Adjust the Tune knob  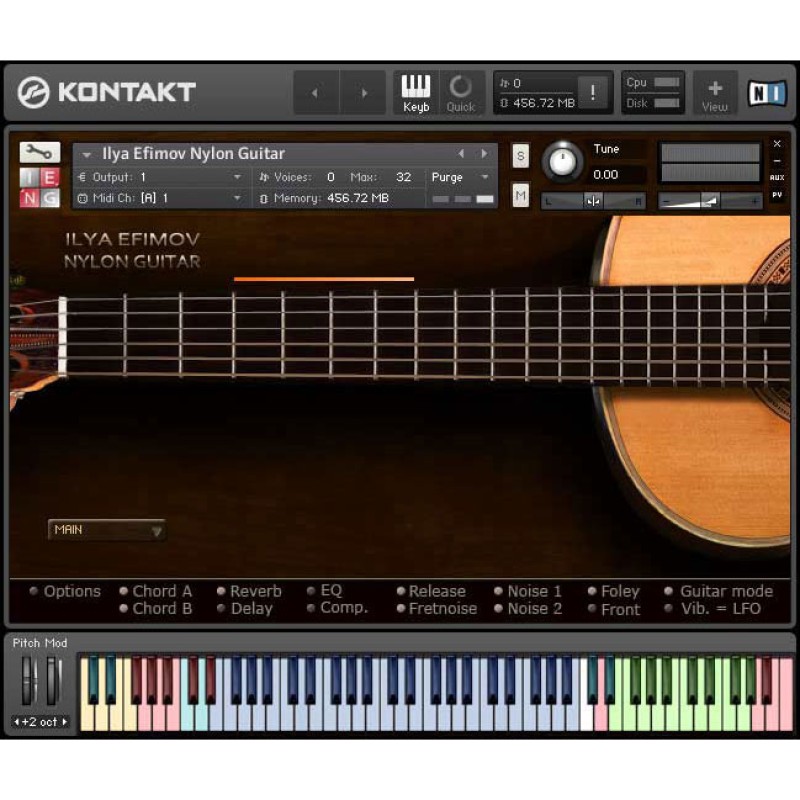pos(563,161)
